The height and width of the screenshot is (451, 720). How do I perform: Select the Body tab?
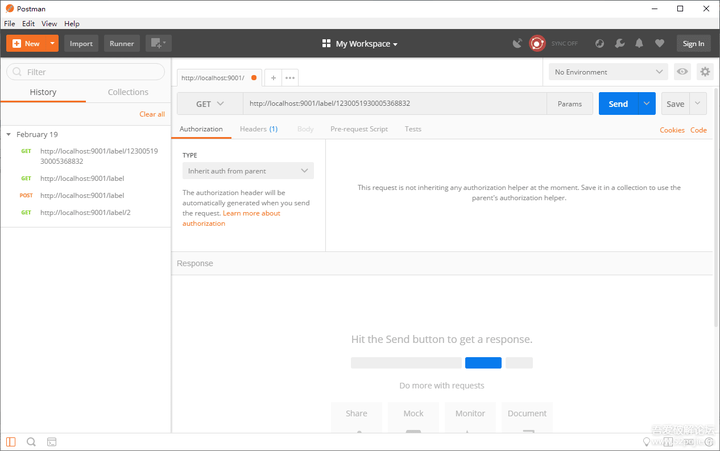pyautogui.click(x=305, y=129)
